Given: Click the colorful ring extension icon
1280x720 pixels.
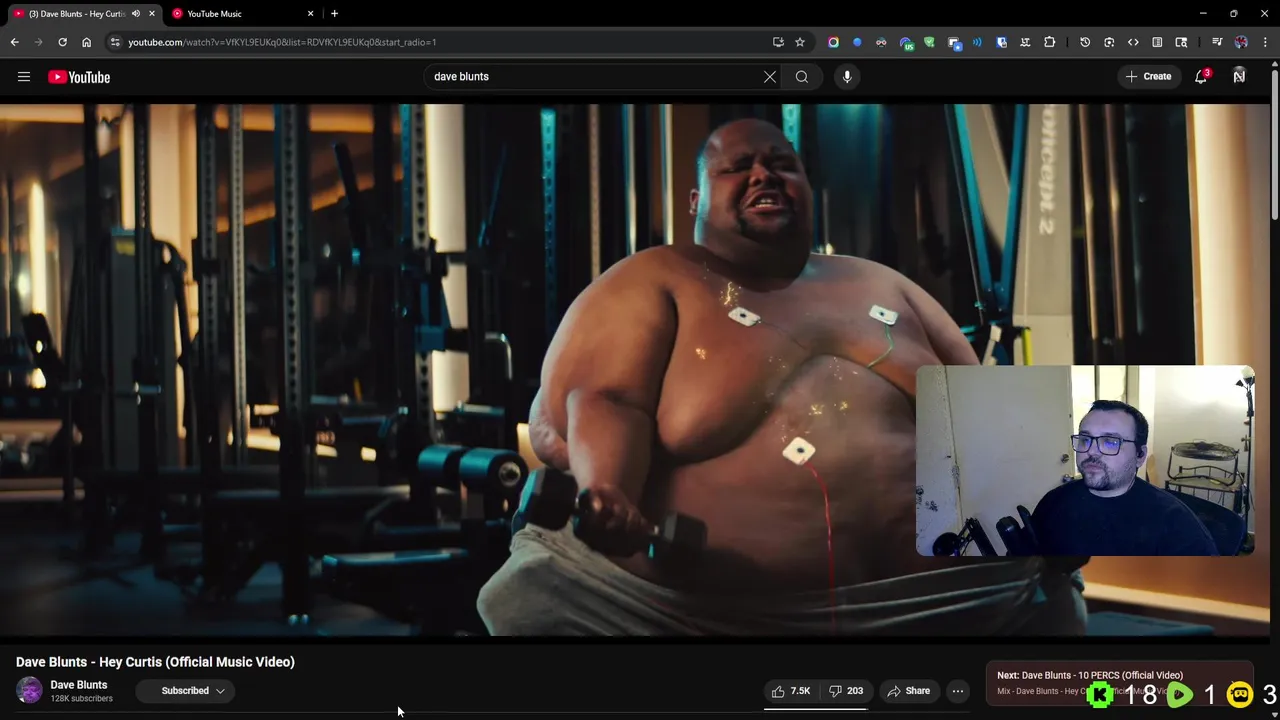Looking at the screenshot, I should point(833,42).
